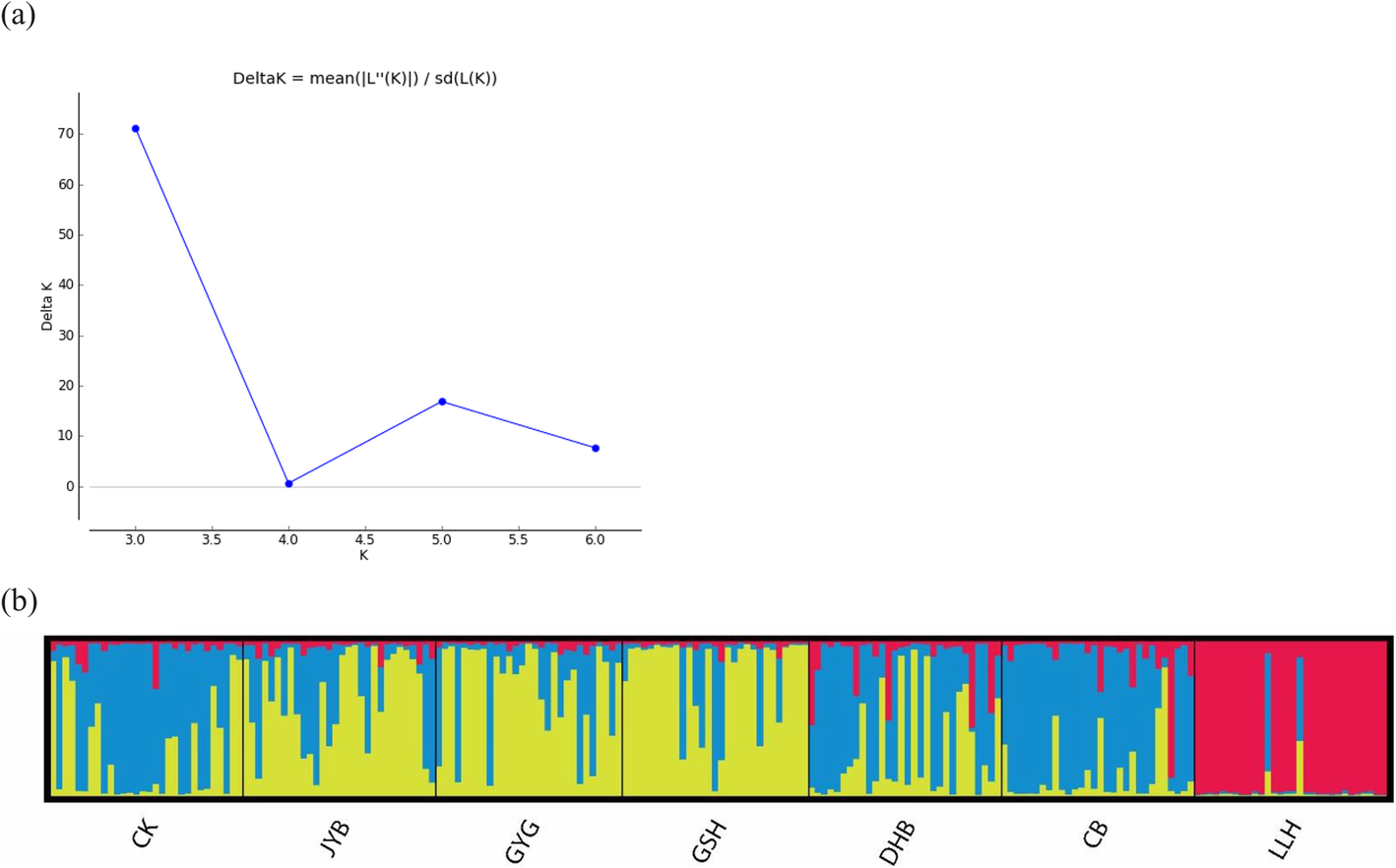Click the data point at K=6.0
Image resolution: width=1396 pixels, height=868 pixels.
tap(596, 449)
